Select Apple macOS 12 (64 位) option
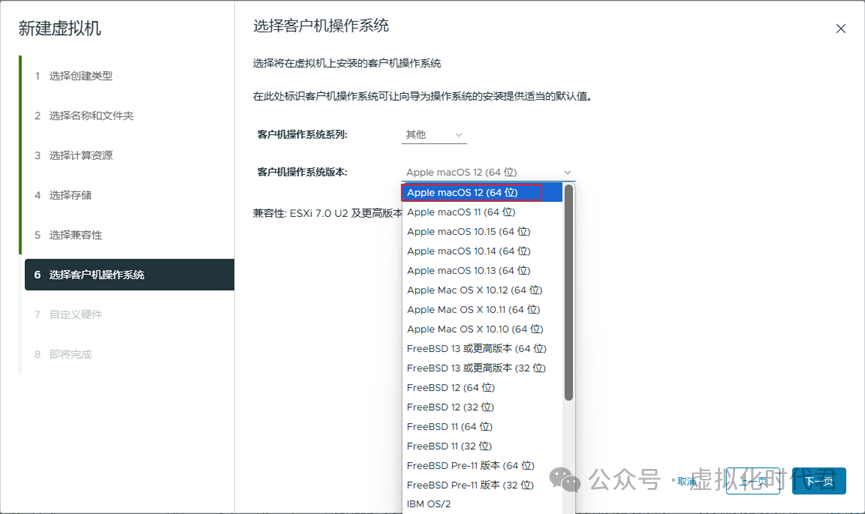Image resolution: width=865 pixels, height=514 pixels. click(x=482, y=192)
